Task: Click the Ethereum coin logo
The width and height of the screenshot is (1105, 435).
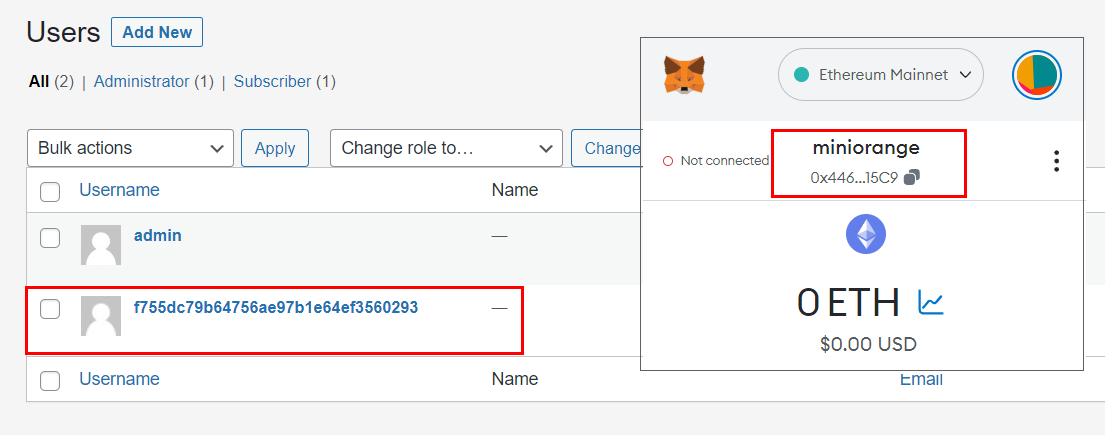Action: (865, 234)
